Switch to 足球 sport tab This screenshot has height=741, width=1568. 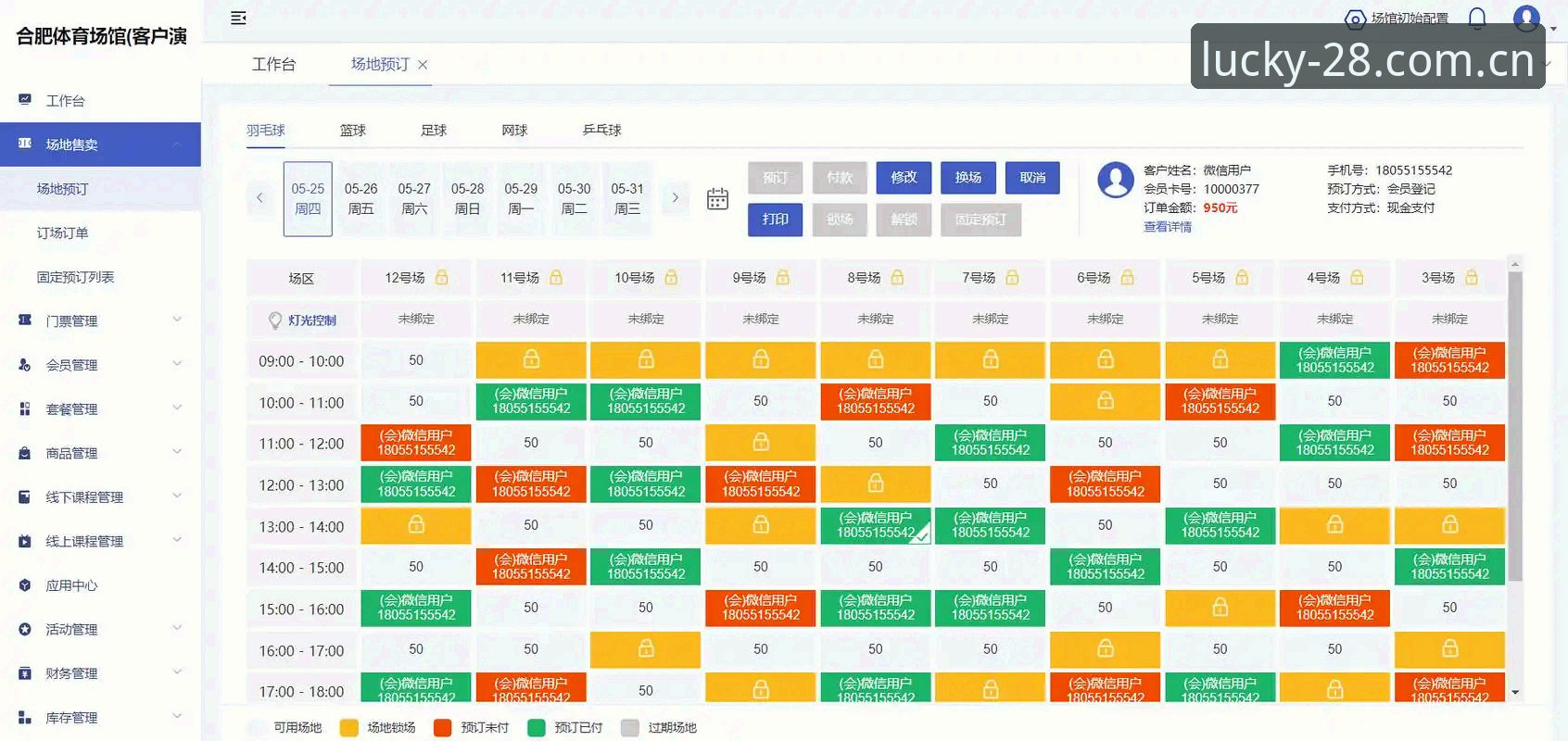click(434, 131)
